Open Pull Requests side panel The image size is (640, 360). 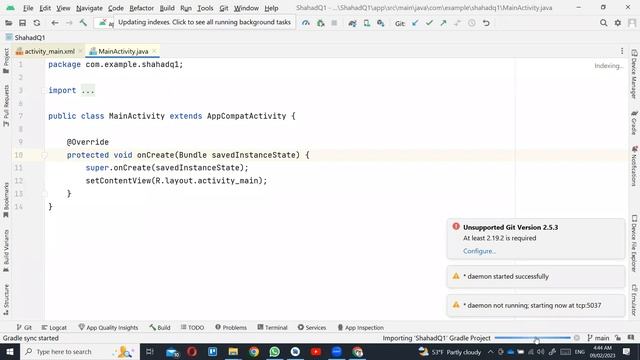pyautogui.click(x=6, y=105)
